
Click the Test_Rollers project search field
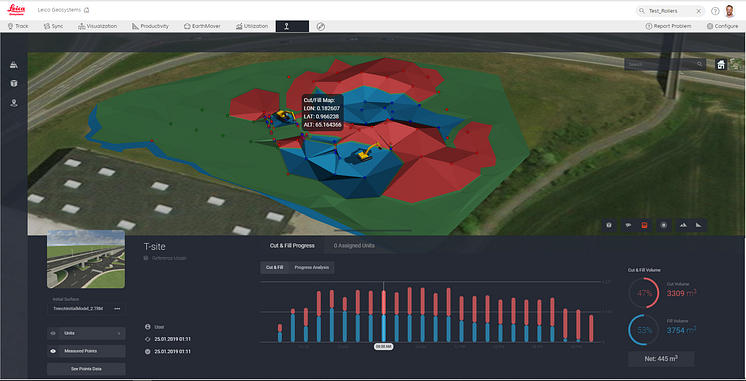(x=671, y=10)
